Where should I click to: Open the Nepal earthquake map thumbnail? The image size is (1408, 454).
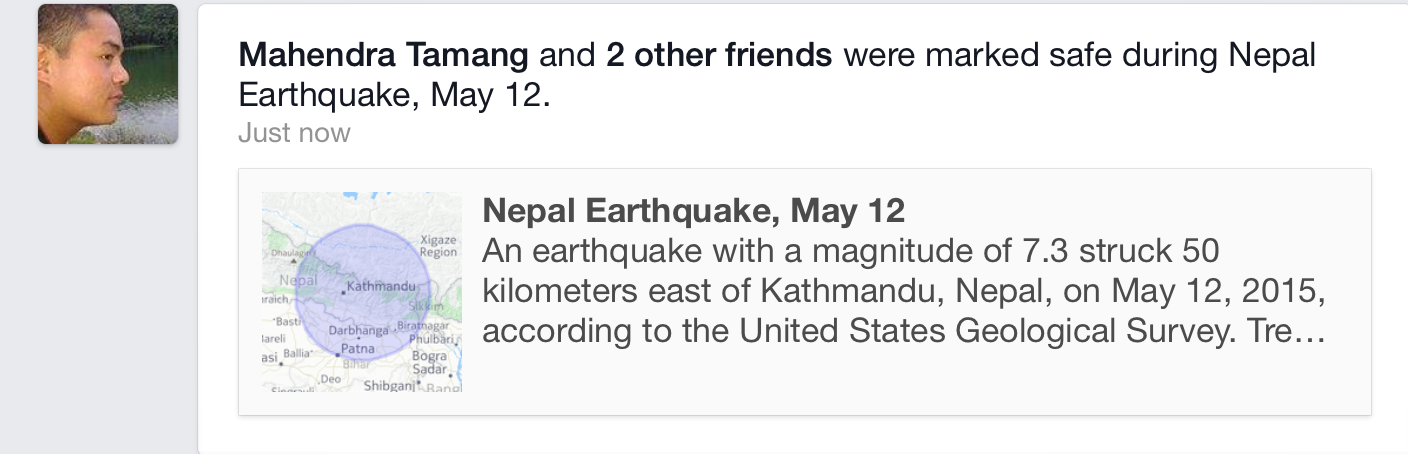coord(361,291)
